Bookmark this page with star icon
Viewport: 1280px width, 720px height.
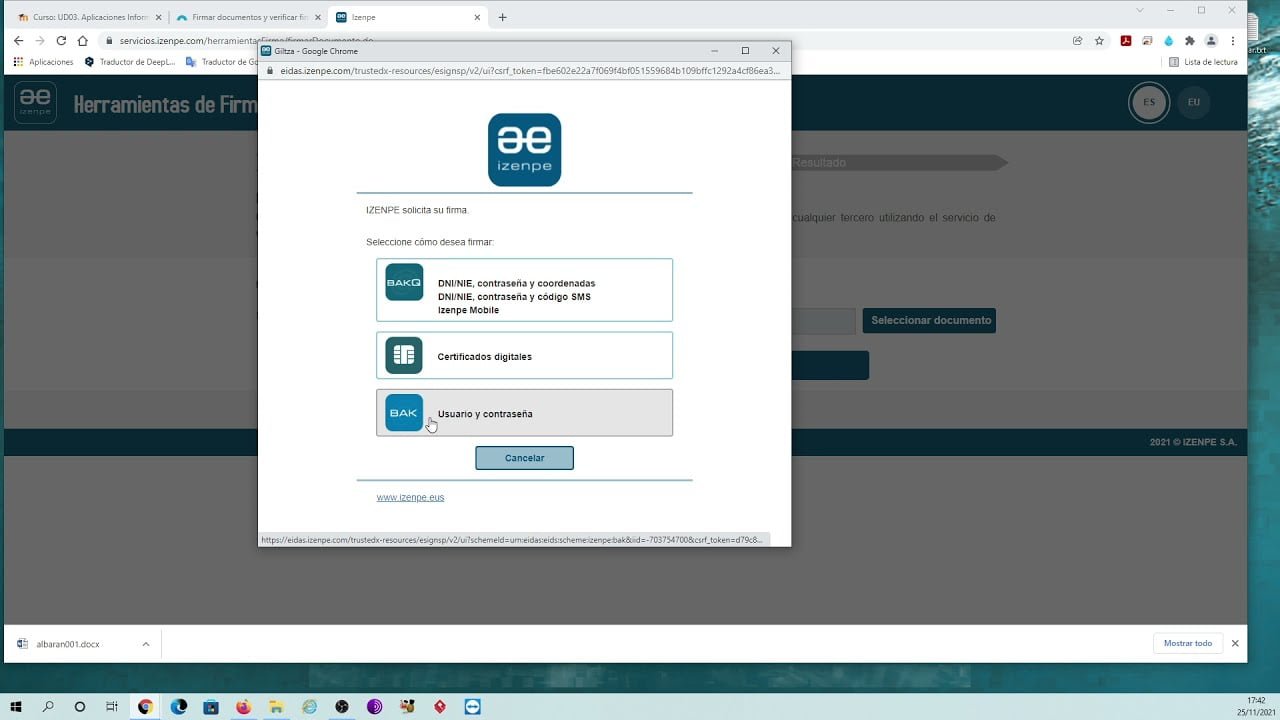[x=1099, y=41]
